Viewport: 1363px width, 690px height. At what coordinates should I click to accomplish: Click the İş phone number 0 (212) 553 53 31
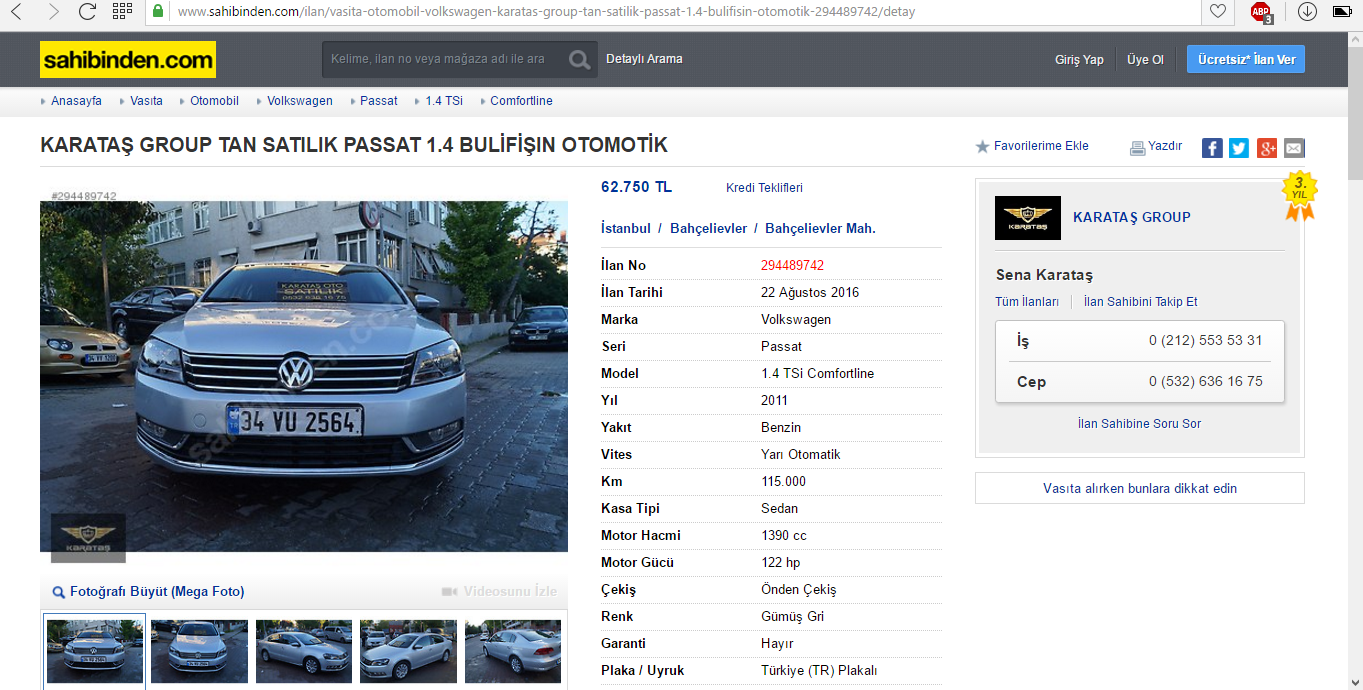click(1205, 341)
